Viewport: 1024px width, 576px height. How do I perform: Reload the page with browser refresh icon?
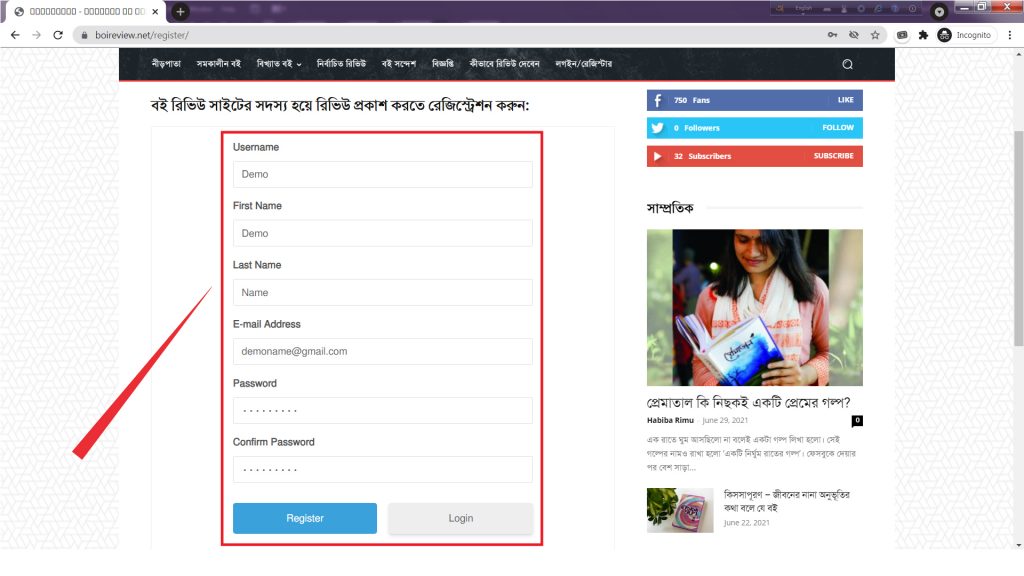[58, 35]
